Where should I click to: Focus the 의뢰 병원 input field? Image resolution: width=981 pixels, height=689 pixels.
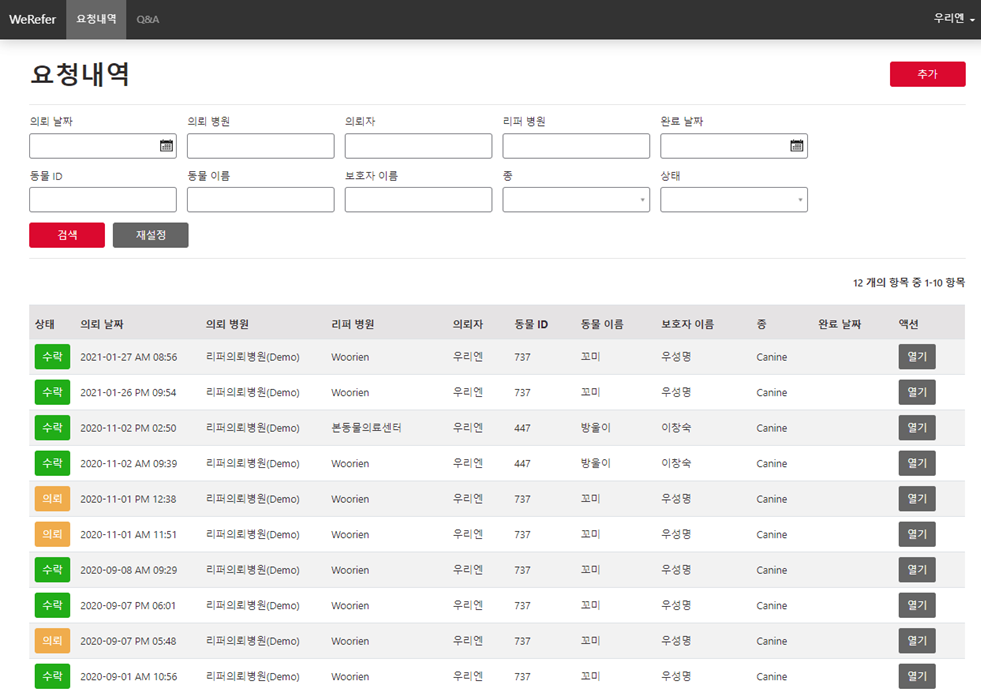coord(260,146)
